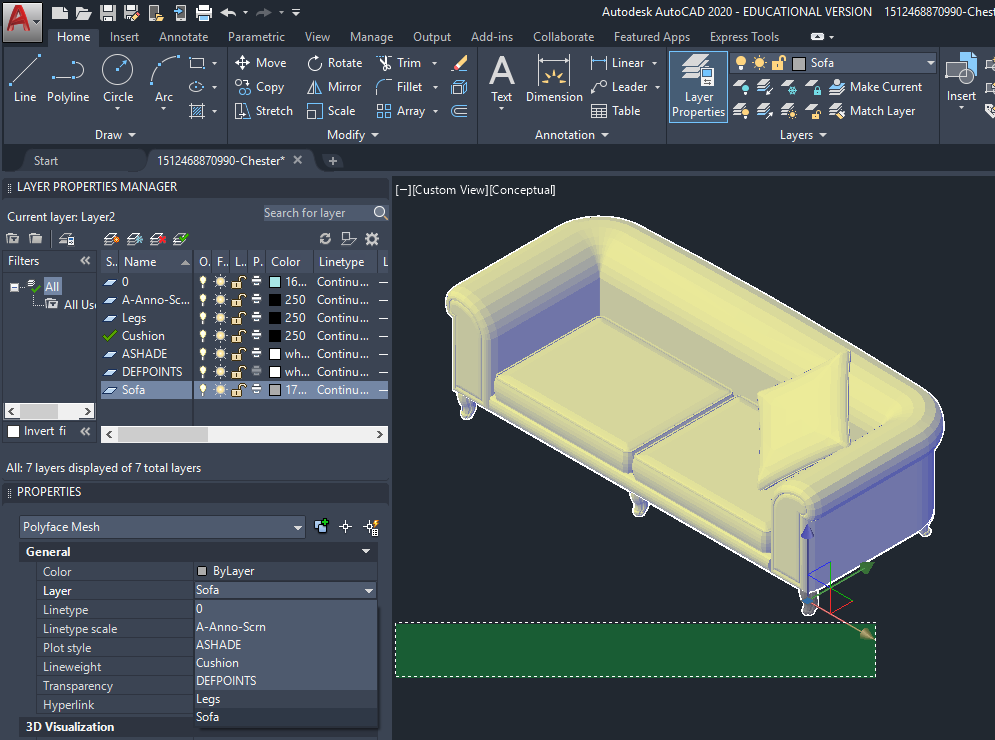
Task: Click the Cushion layer color swatch
Action: [274, 336]
